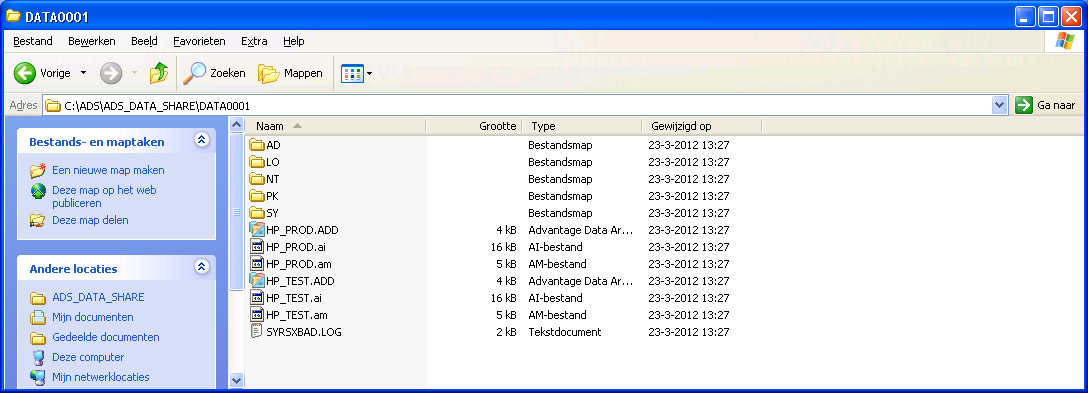Image resolution: width=1088 pixels, height=393 pixels.
Task: Open the Bewerken menu
Action: coord(92,41)
